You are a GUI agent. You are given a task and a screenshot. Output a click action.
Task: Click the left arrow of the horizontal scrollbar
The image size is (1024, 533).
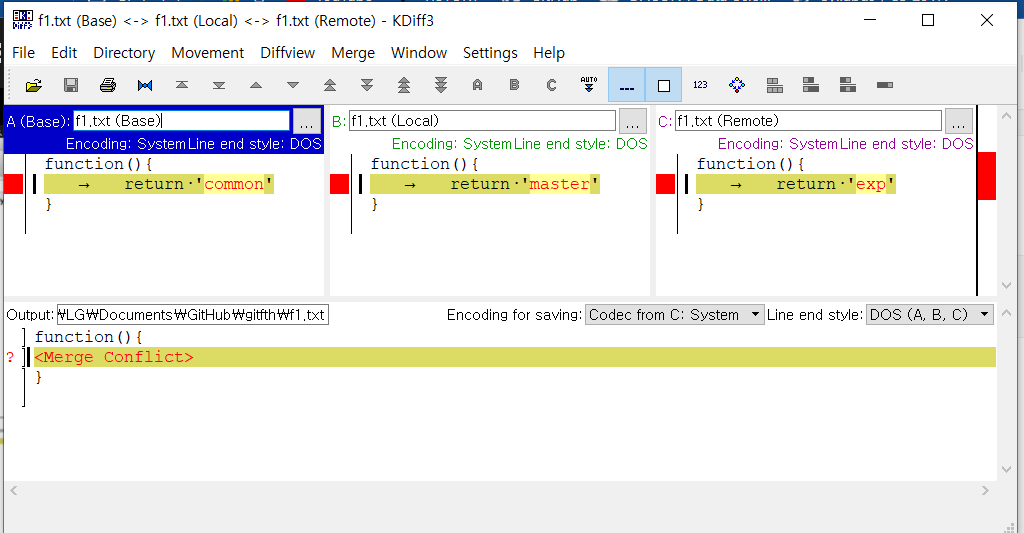click(13, 490)
